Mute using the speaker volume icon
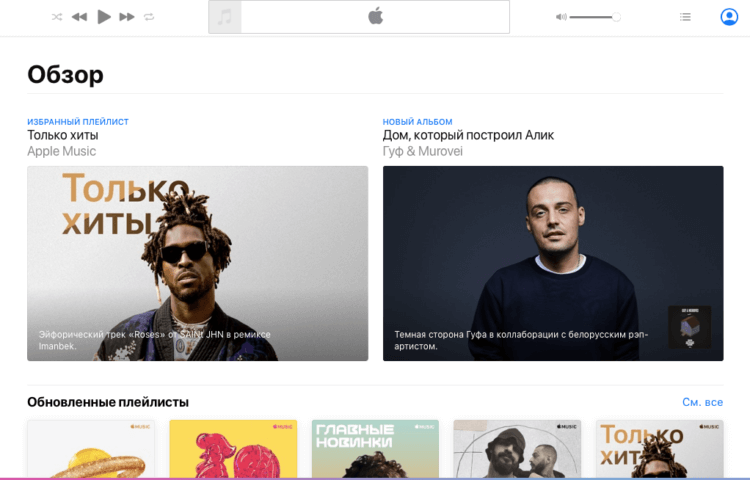 pos(561,17)
